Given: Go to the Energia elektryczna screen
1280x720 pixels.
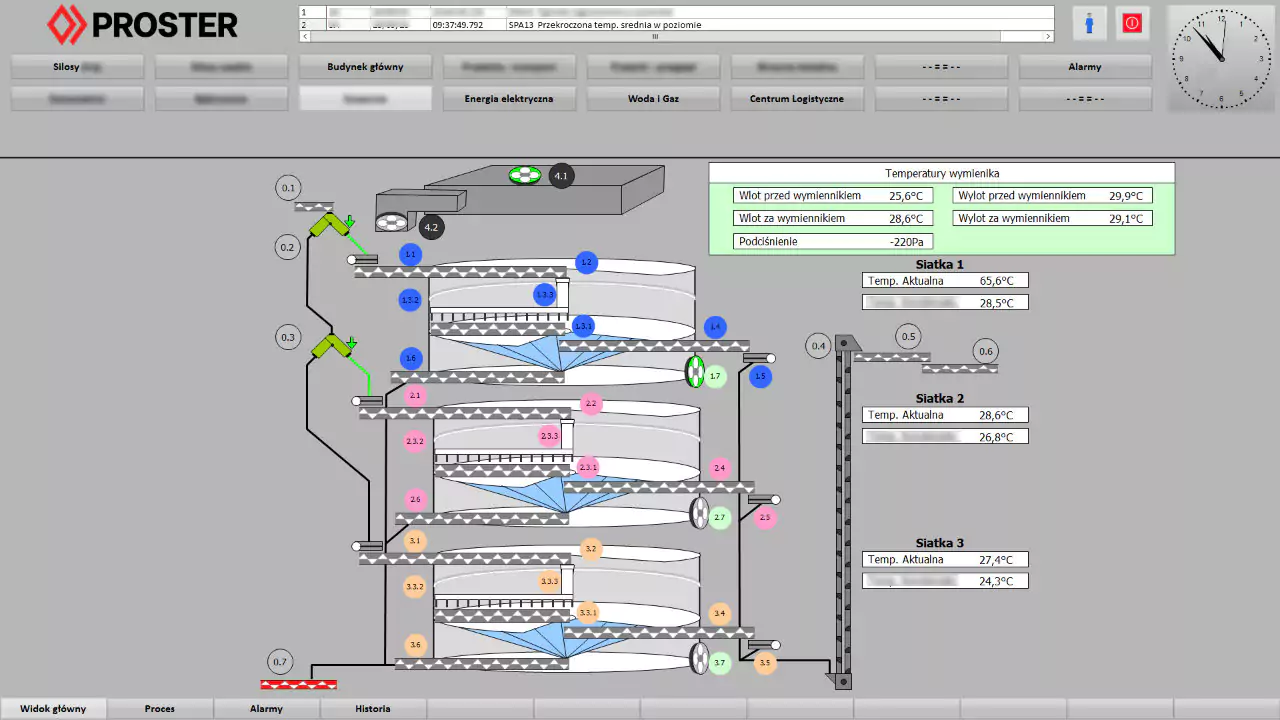Looking at the screenshot, I should pyautogui.click(x=508, y=99).
